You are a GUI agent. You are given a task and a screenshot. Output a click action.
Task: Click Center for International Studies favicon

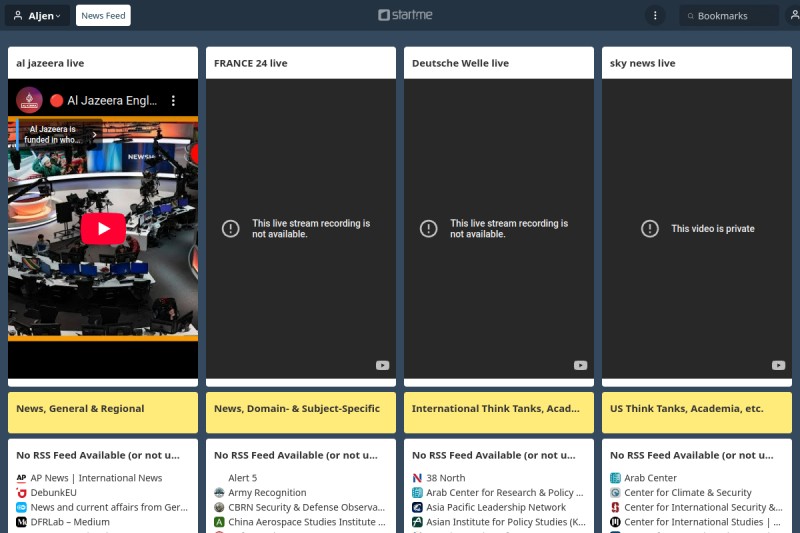[615, 522]
